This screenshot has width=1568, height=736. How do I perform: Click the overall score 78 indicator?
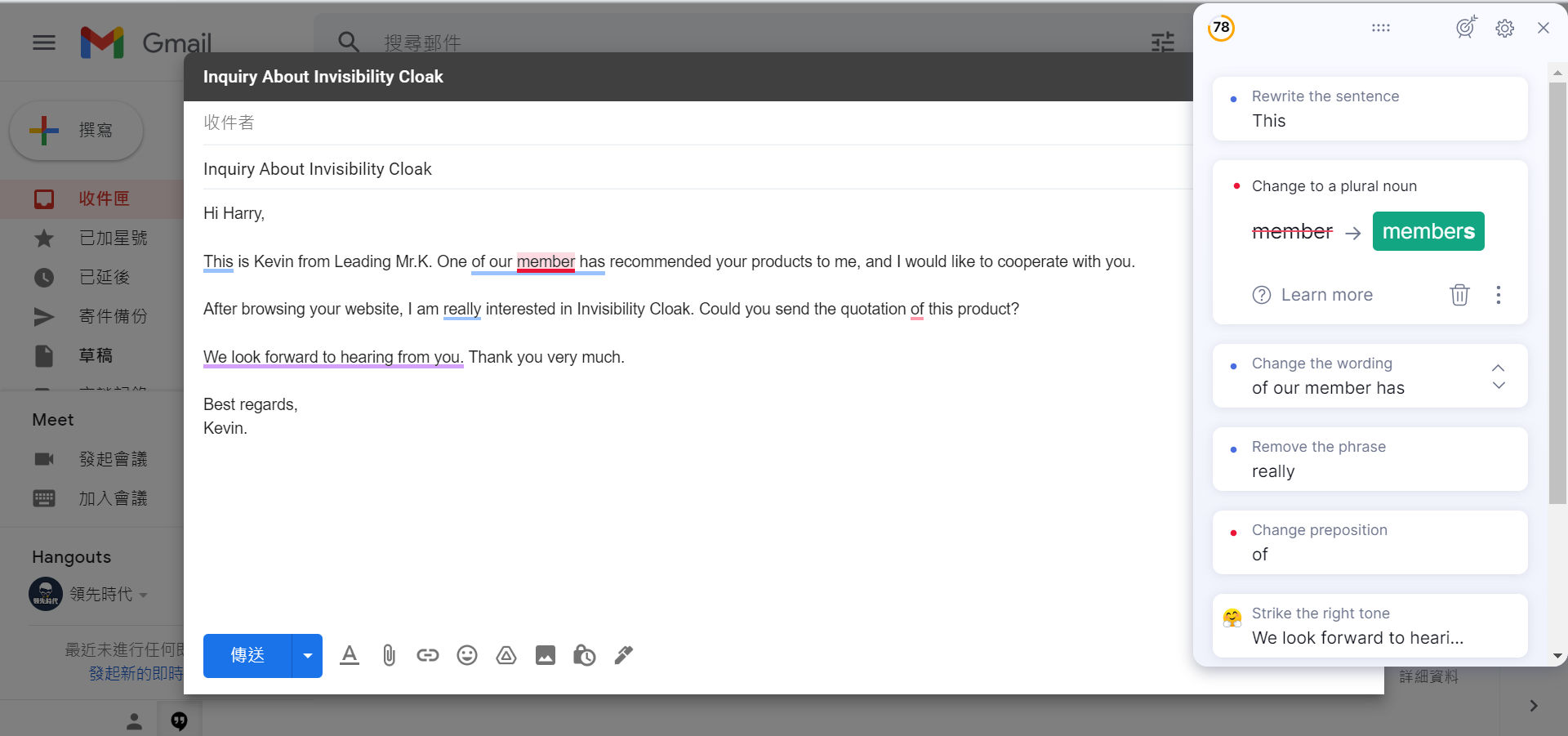click(1222, 28)
